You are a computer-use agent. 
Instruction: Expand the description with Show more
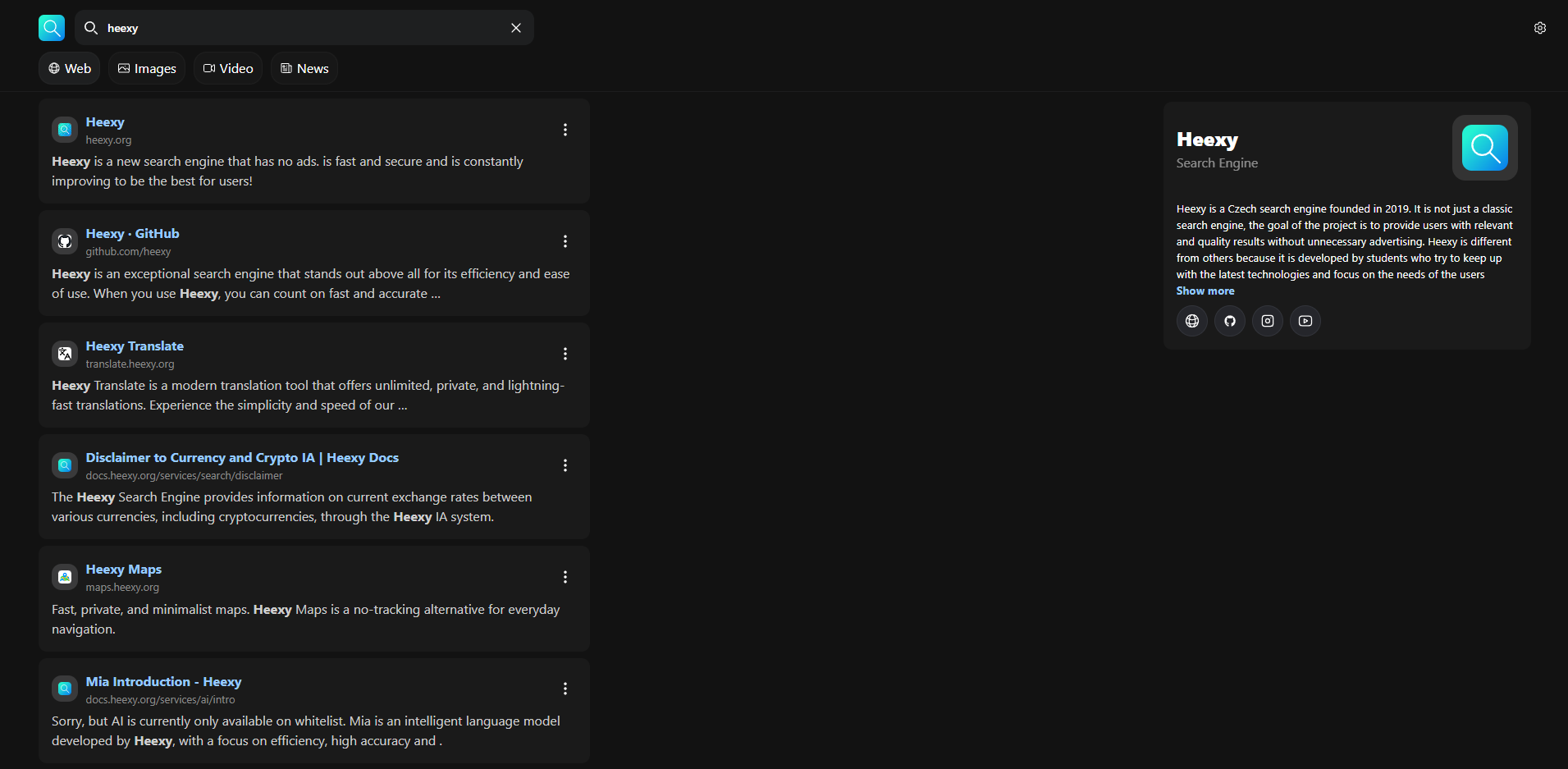[x=1205, y=291]
